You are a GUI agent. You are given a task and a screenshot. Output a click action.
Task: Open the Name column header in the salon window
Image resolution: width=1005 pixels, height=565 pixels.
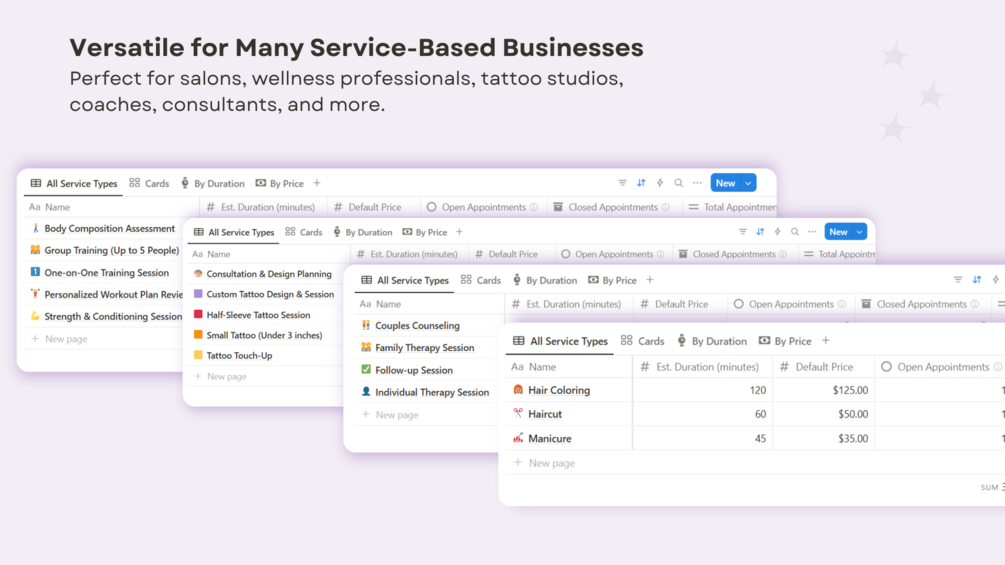(569, 367)
